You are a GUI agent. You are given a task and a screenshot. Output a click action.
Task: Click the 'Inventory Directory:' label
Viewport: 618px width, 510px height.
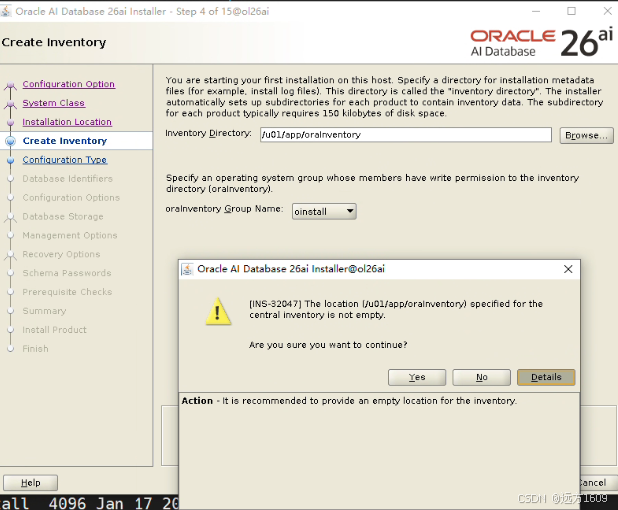coord(208,133)
